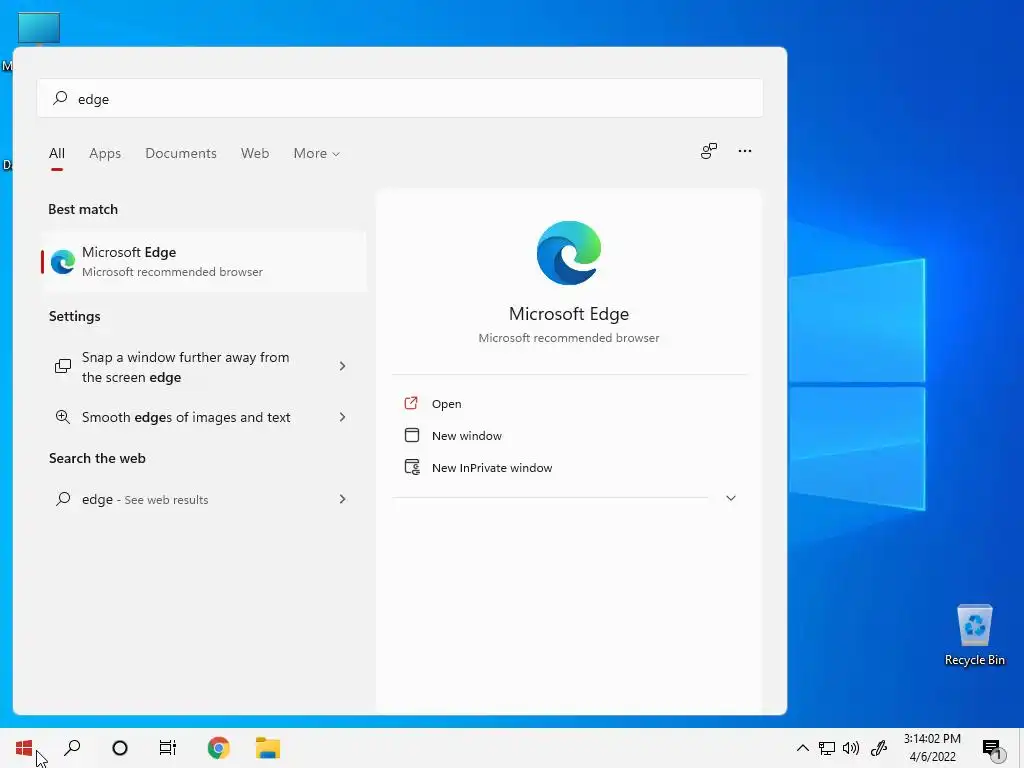Show hidden tray icons arrow
The height and width of the screenshot is (768, 1024).
pyautogui.click(x=803, y=748)
